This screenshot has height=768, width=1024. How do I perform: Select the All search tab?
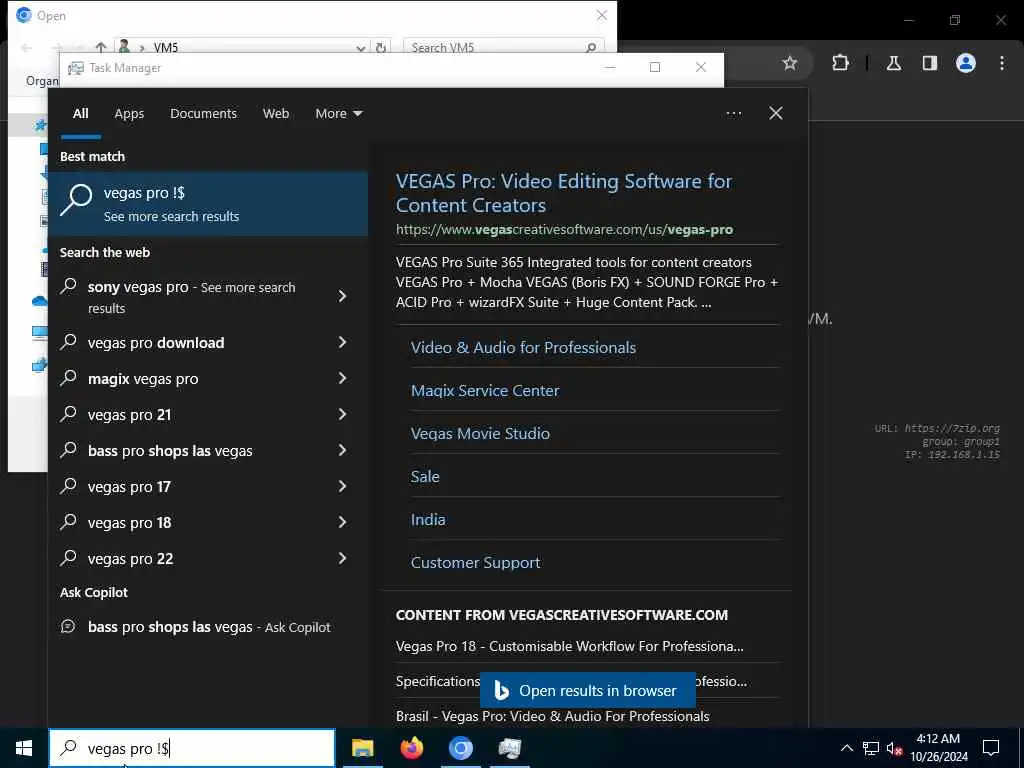(x=80, y=114)
